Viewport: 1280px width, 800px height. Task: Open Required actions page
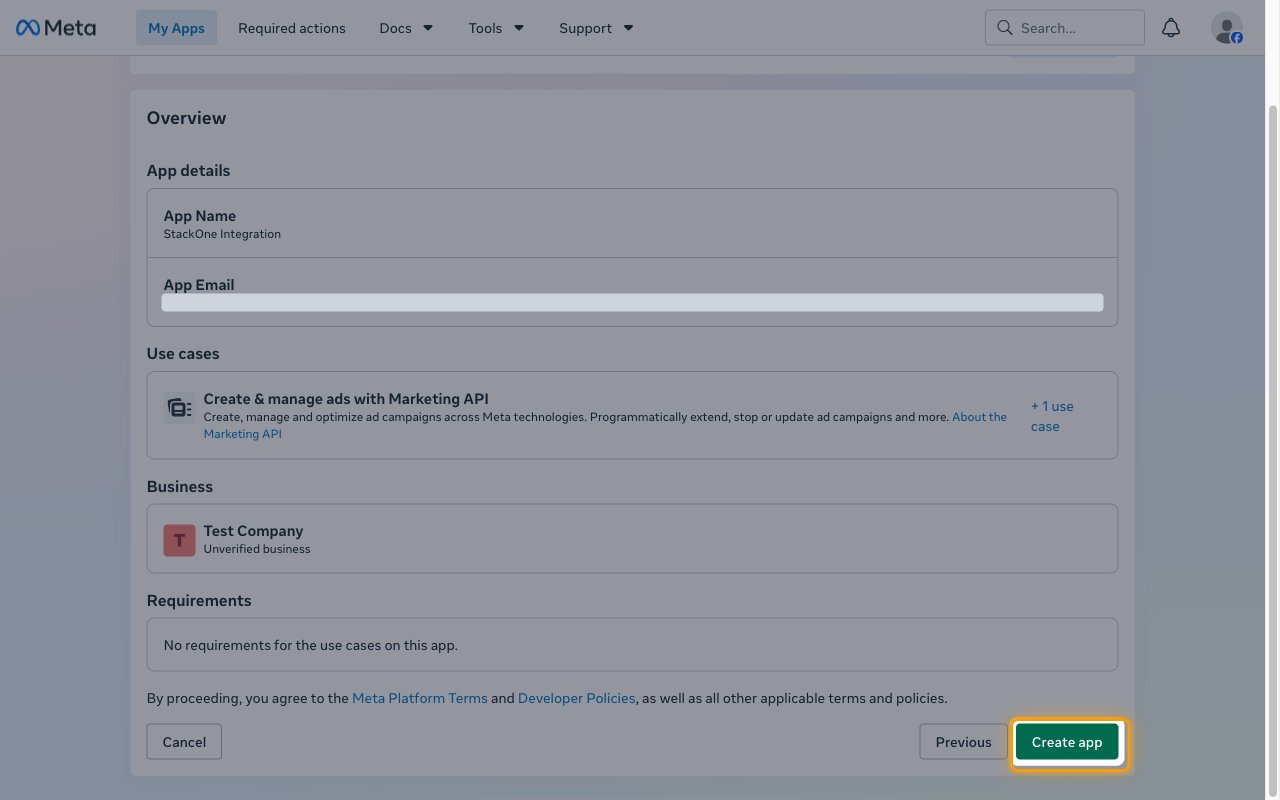click(292, 28)
